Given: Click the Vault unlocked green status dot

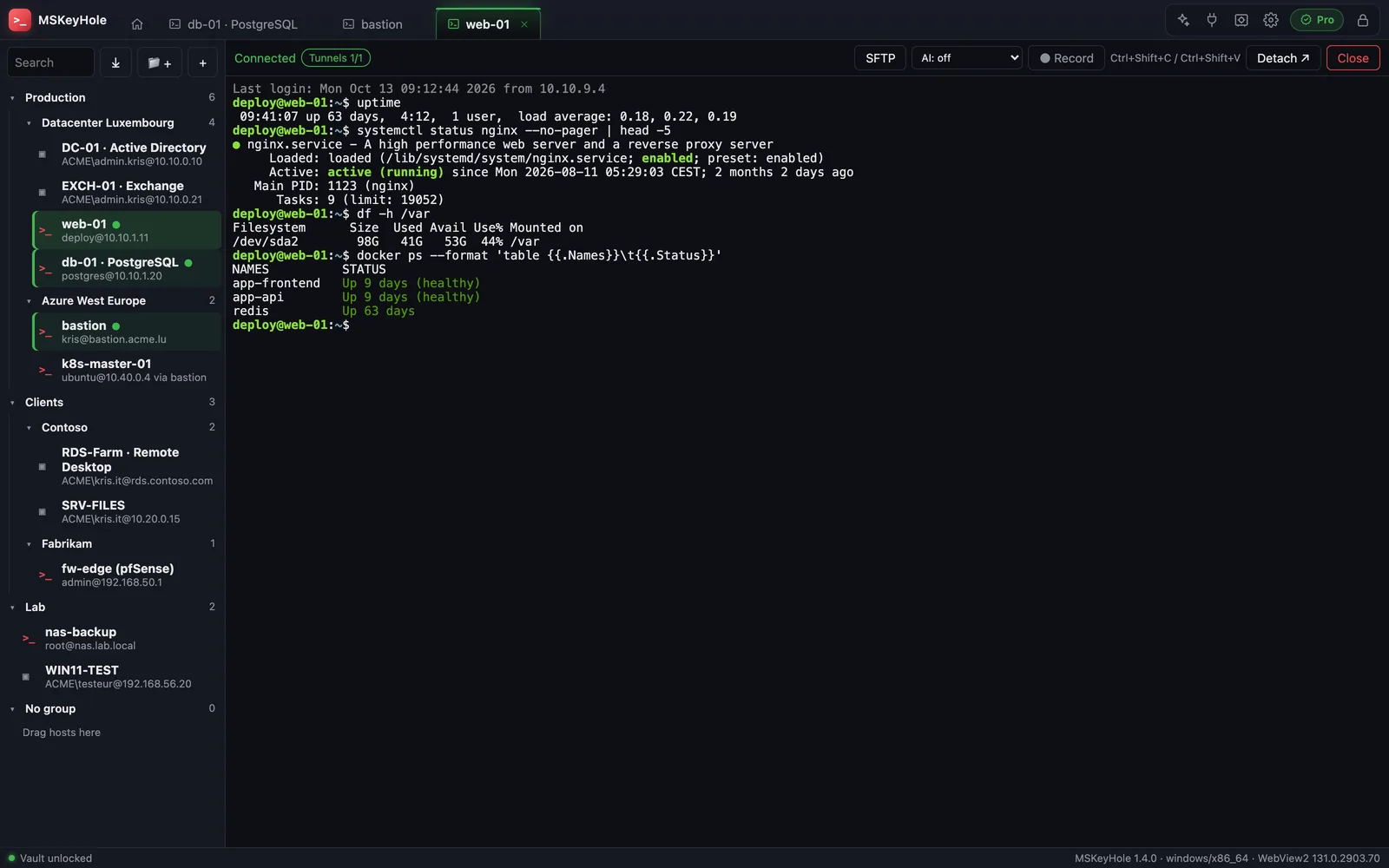Looking at the screenshot, I should pos(11,858).
